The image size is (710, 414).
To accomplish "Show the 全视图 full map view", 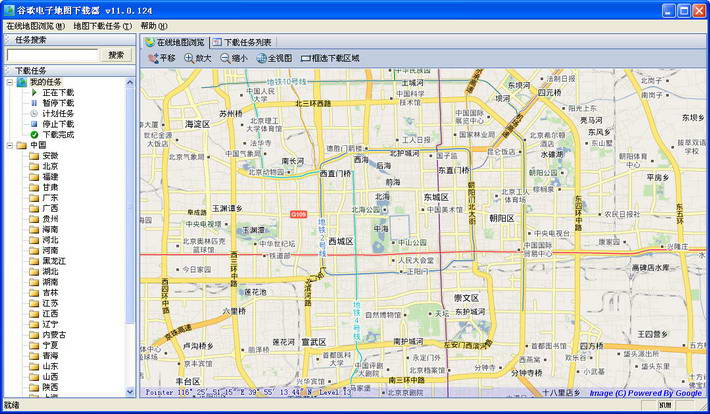I will (274, 58).
